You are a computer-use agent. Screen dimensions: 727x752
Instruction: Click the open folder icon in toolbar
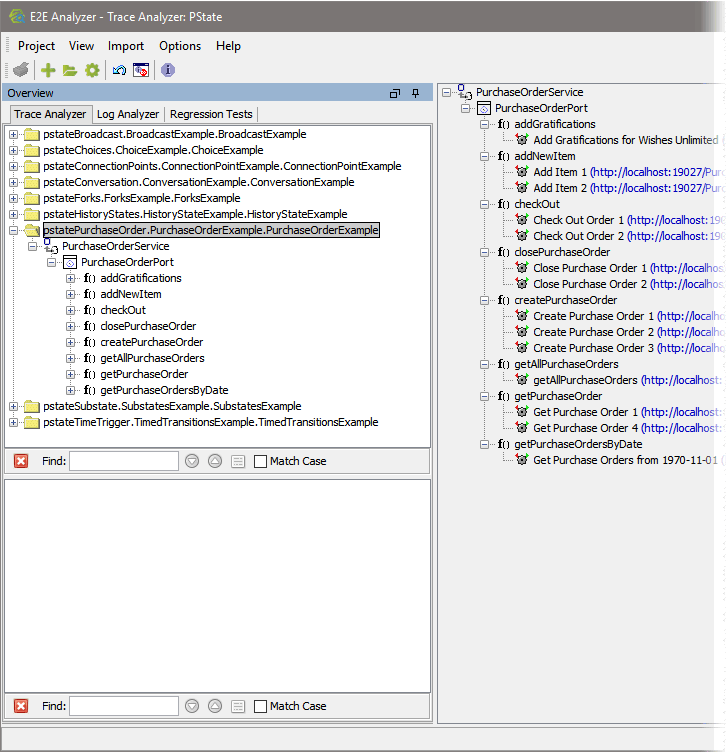[x=69, y=70]
